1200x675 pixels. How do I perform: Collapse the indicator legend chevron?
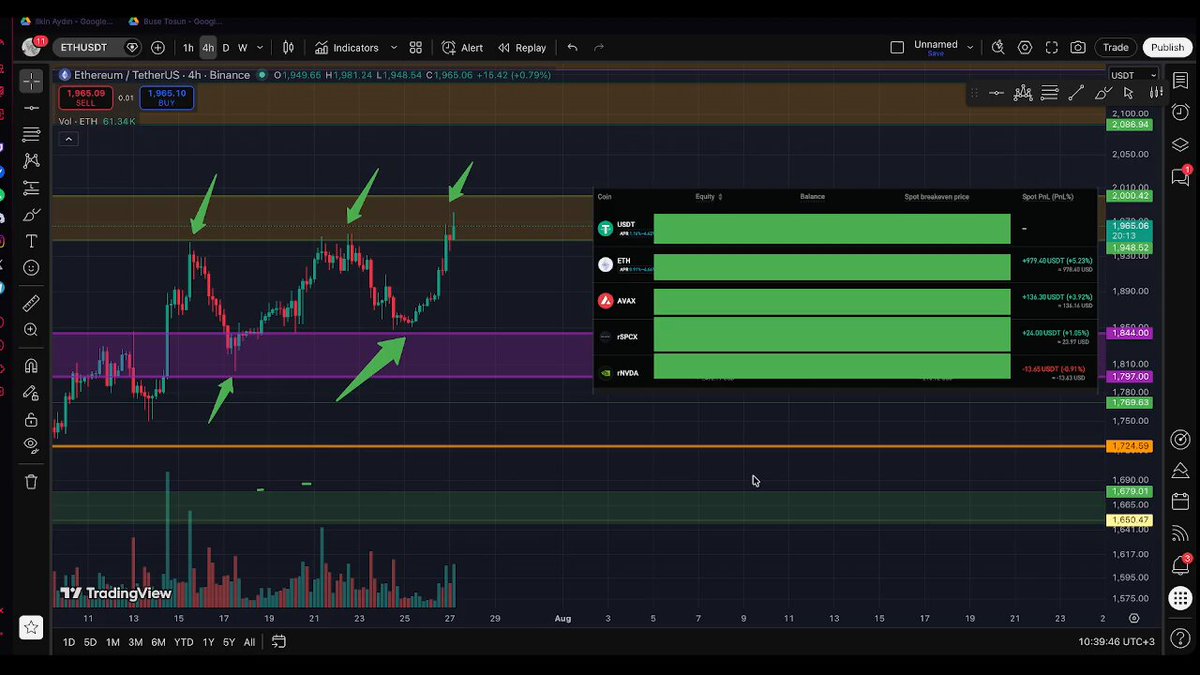tap(69, 139)
